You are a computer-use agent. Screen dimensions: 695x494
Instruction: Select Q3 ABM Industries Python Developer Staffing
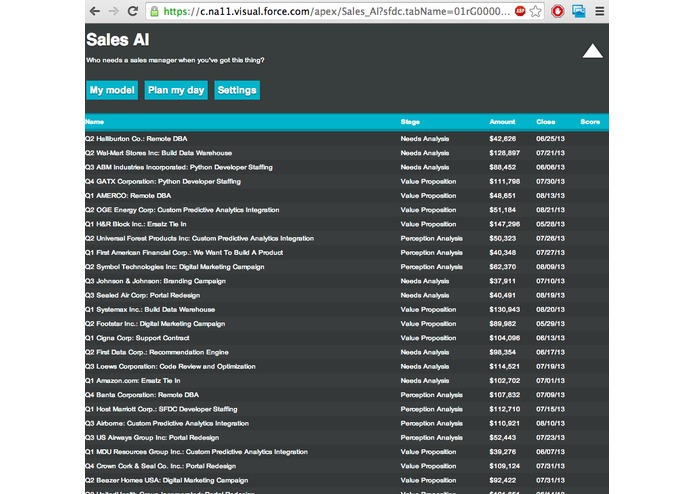[179, 167]
